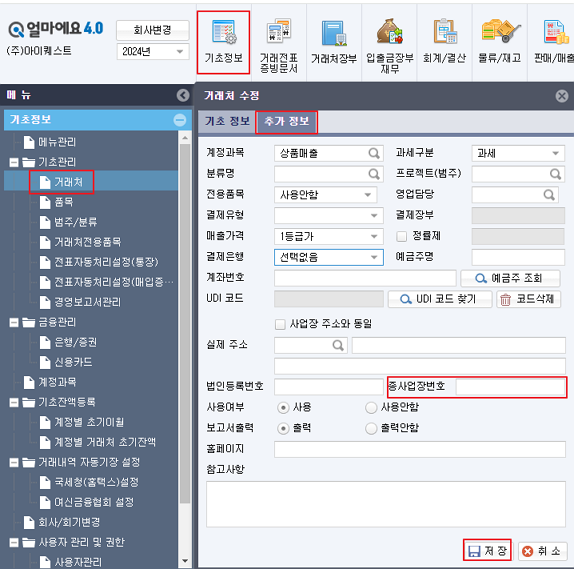Collapse the 사용자 관리 및 권한 folder
The width and height of the screenshot is (574, 569).
pyautogui.click(x=14, y=543)
